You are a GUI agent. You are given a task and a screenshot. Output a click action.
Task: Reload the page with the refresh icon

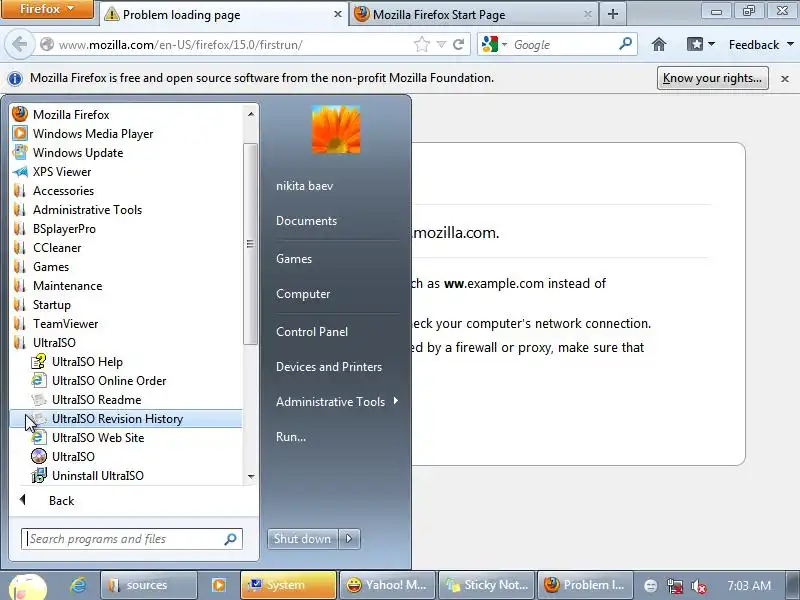tap(459, 44)
